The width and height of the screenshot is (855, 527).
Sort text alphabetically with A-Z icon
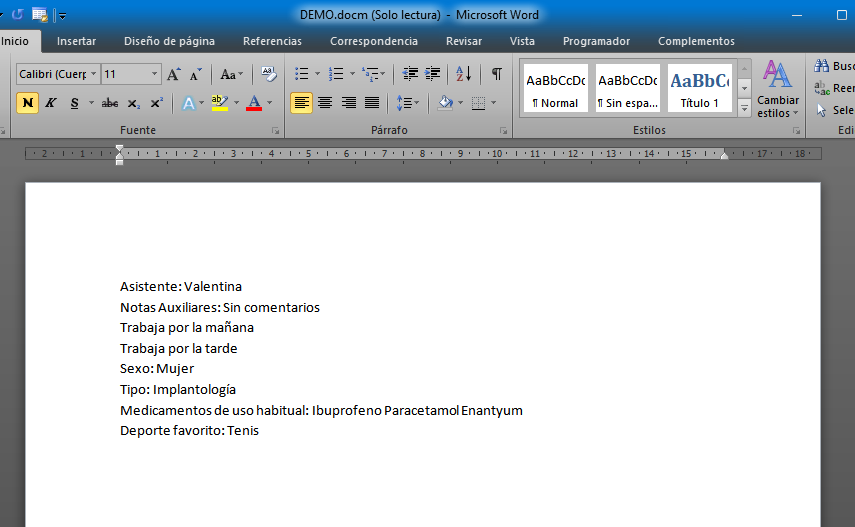463,74
